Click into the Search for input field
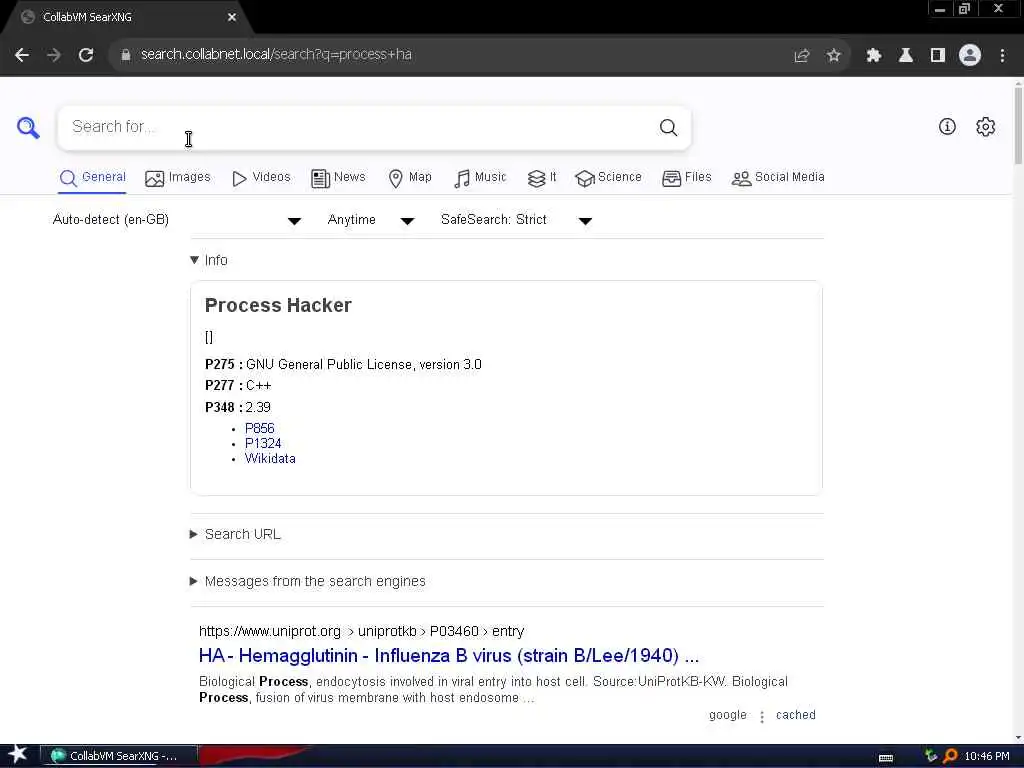 (x=359, y=127)
